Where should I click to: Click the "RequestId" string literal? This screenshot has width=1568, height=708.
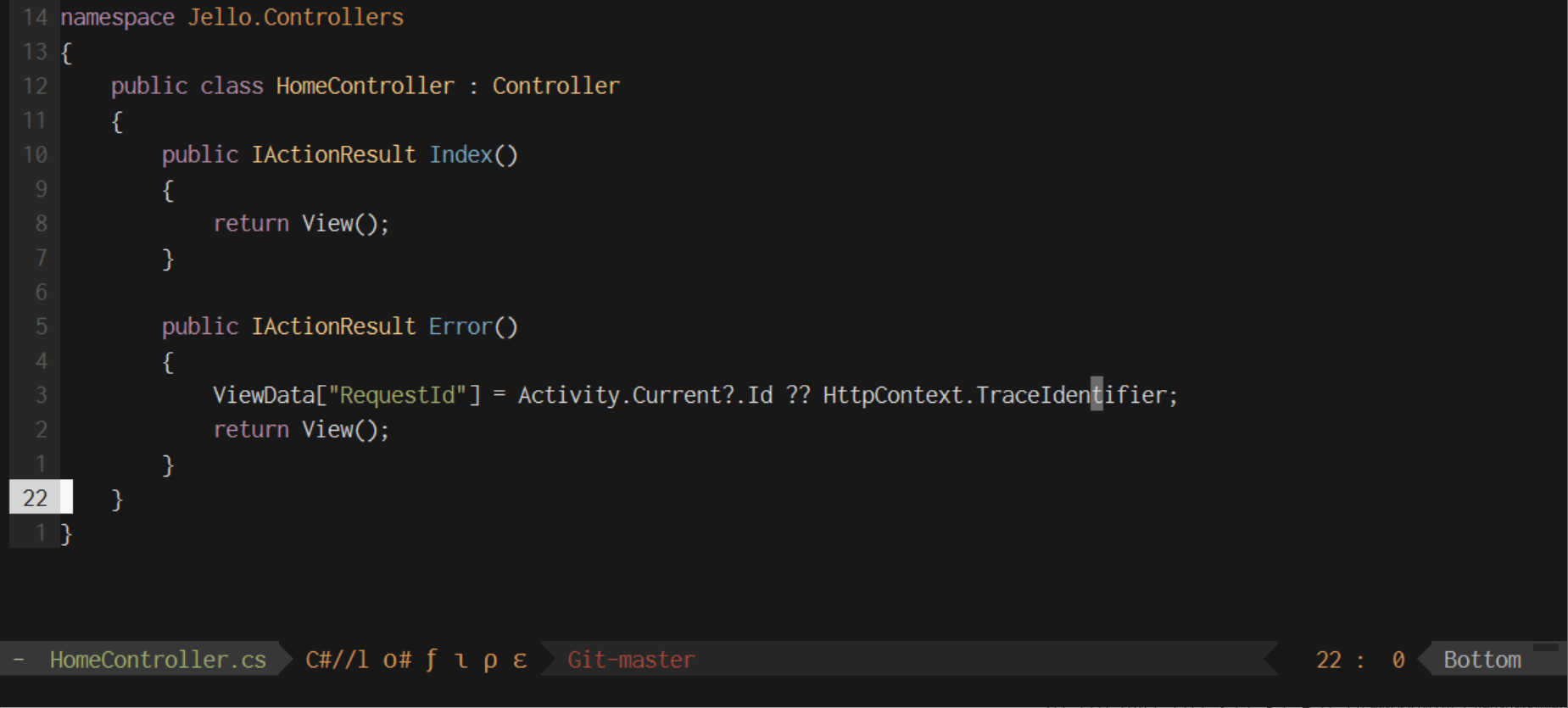click(x=398, y=395)
